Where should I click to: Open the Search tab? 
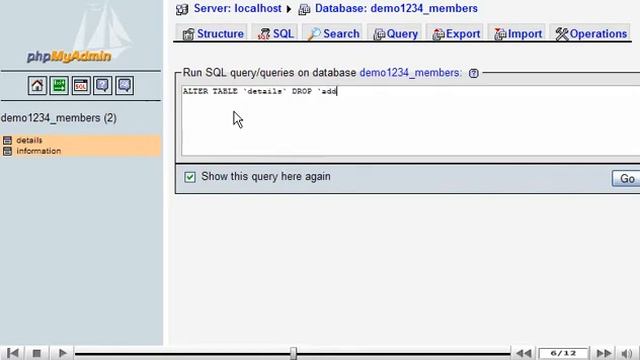pyautogui.click(x=333, y=34)
